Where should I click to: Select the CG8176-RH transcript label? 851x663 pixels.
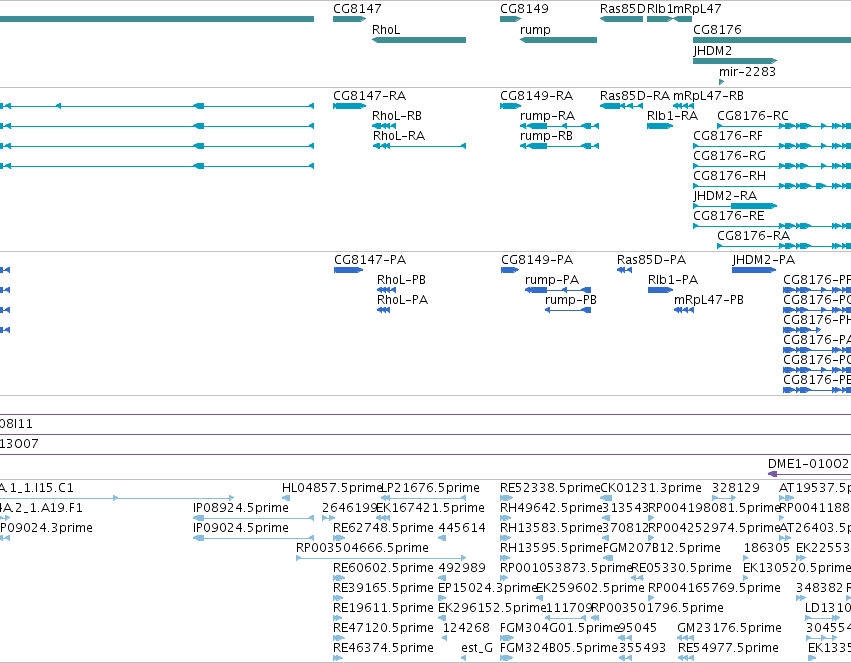coord(729,176)
